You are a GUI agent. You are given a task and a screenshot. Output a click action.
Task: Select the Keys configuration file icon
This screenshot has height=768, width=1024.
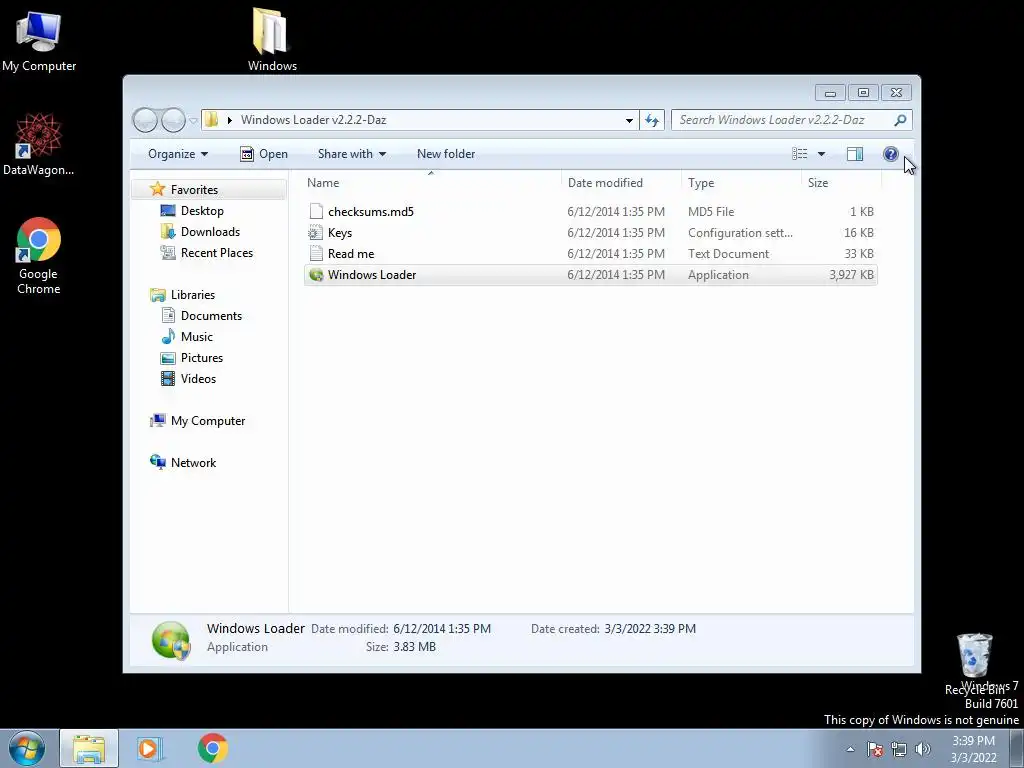coord(316,232)
